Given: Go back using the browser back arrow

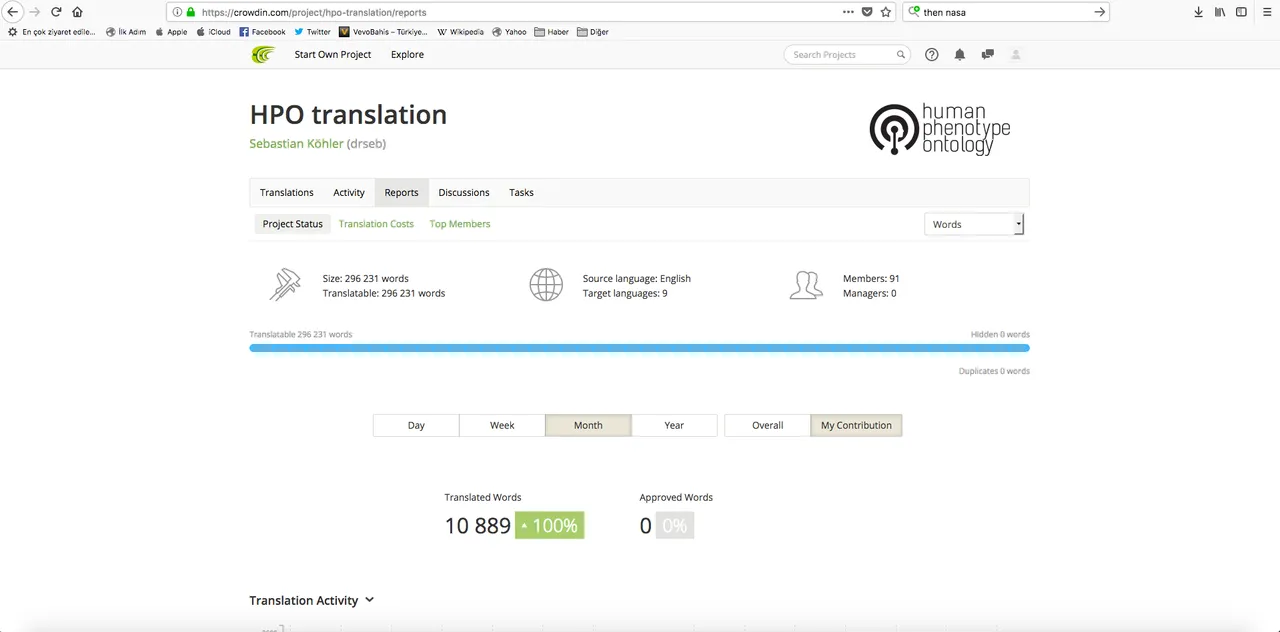Looking at the screenshot, I should click(12, 12).
